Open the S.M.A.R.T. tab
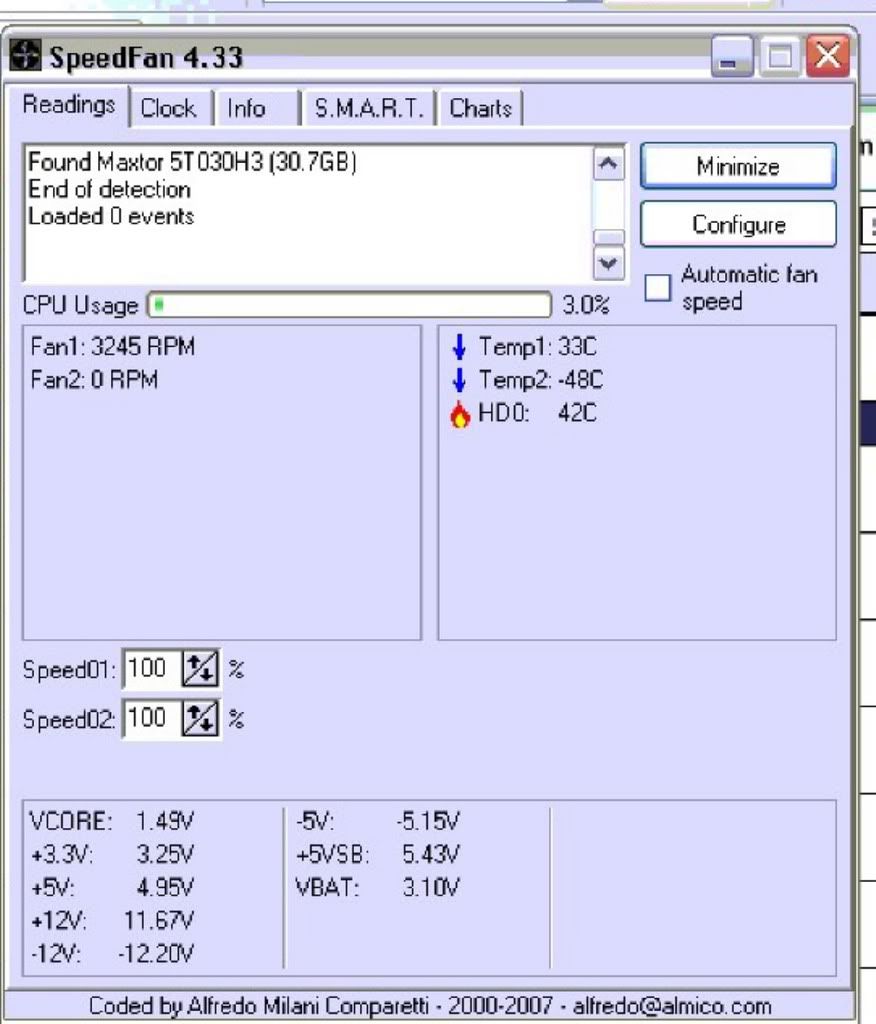Image resolution: width=876 pixels, height=1024 pixels. 369,108
